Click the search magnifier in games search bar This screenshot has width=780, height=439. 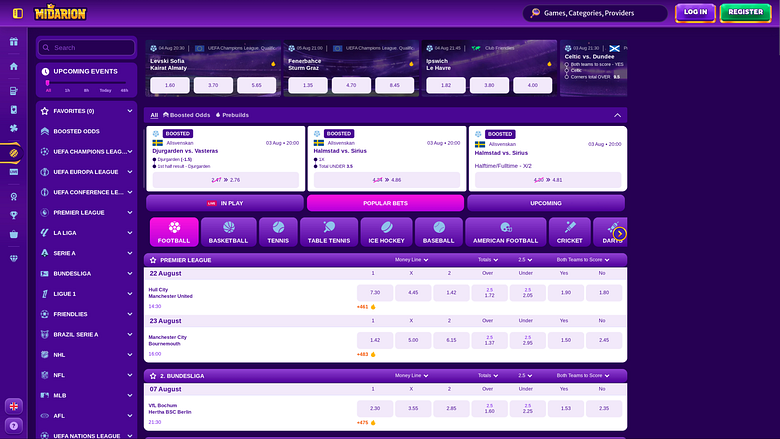(535, 13)
